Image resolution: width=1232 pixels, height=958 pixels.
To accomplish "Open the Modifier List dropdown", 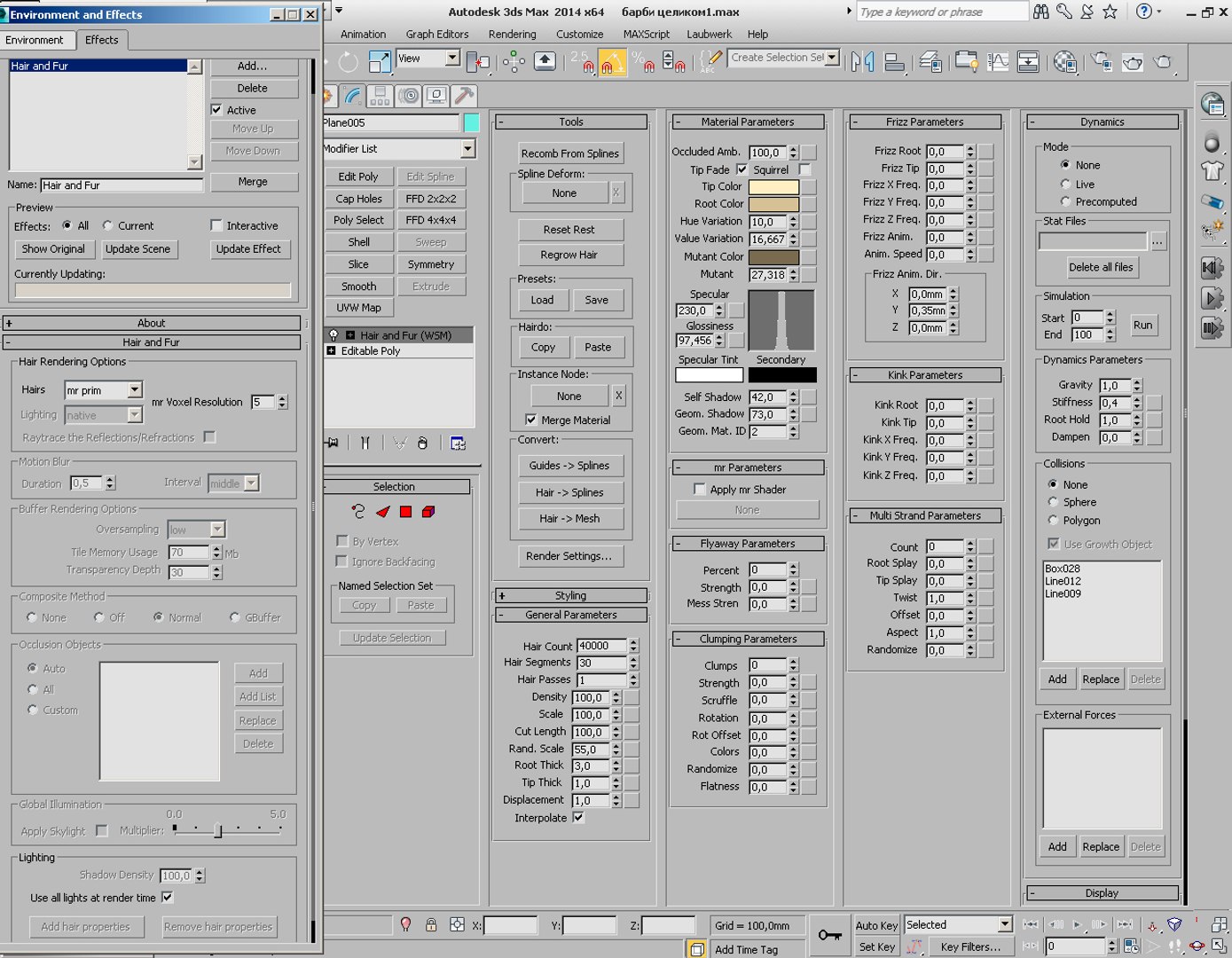I will coord(467,149).
